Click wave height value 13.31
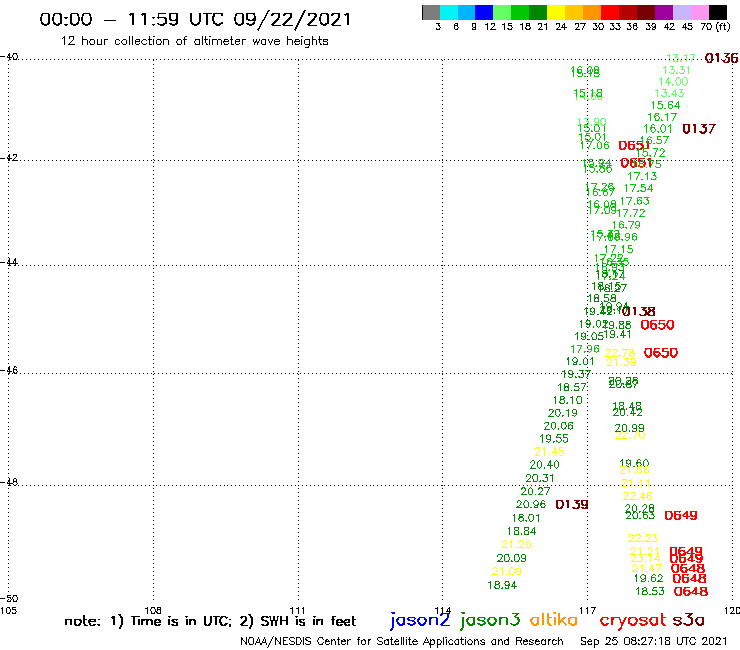 pyautogui.click(x=676, y=70)
